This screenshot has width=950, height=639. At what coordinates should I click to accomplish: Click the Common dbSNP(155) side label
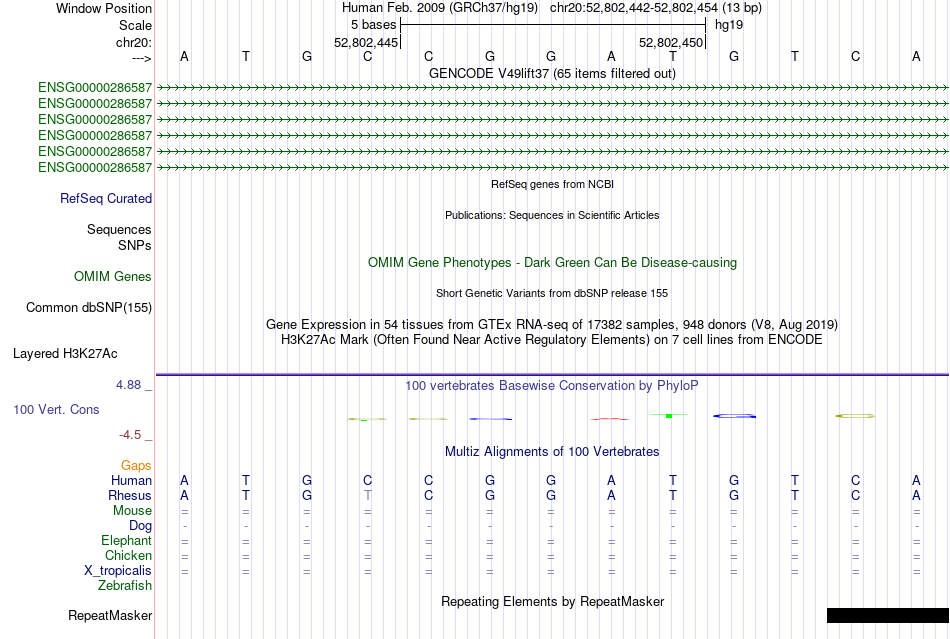tap(89, 308)
